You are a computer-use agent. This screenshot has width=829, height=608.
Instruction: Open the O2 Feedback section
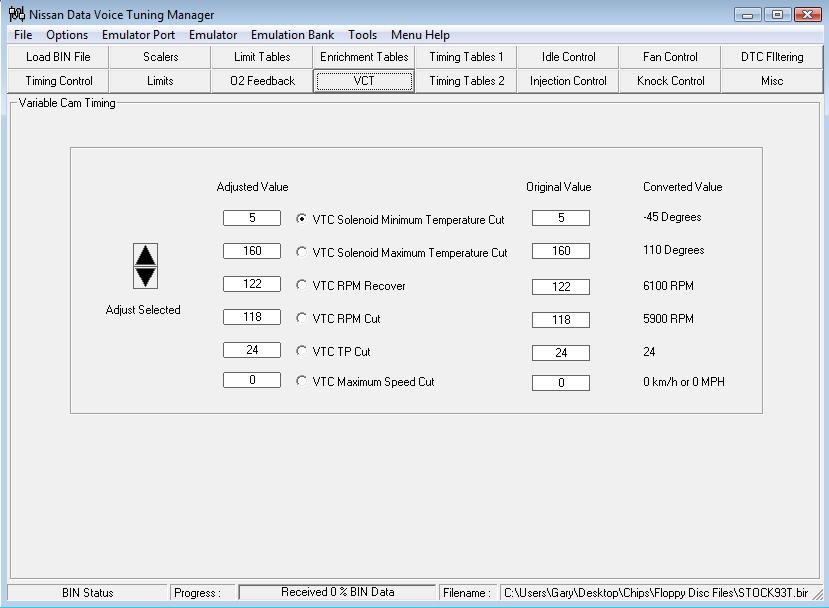click(262, 81)
